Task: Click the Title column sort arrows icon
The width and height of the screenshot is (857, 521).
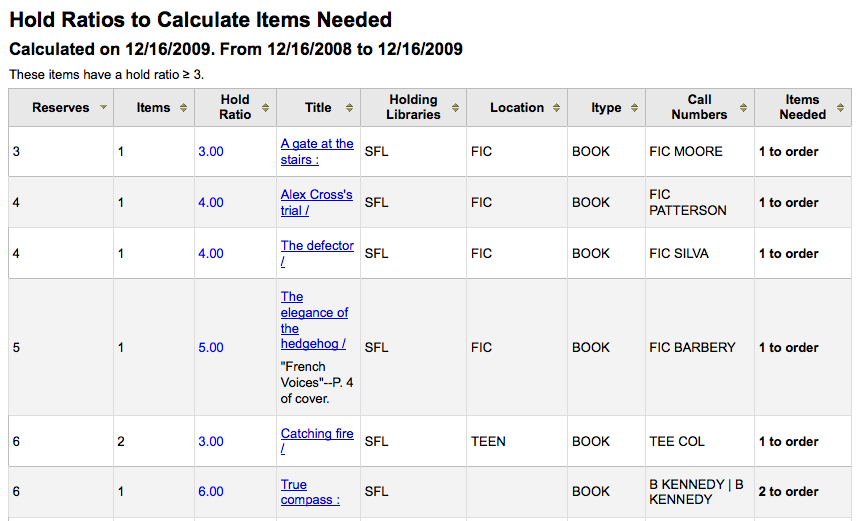Action: [349, 108]
